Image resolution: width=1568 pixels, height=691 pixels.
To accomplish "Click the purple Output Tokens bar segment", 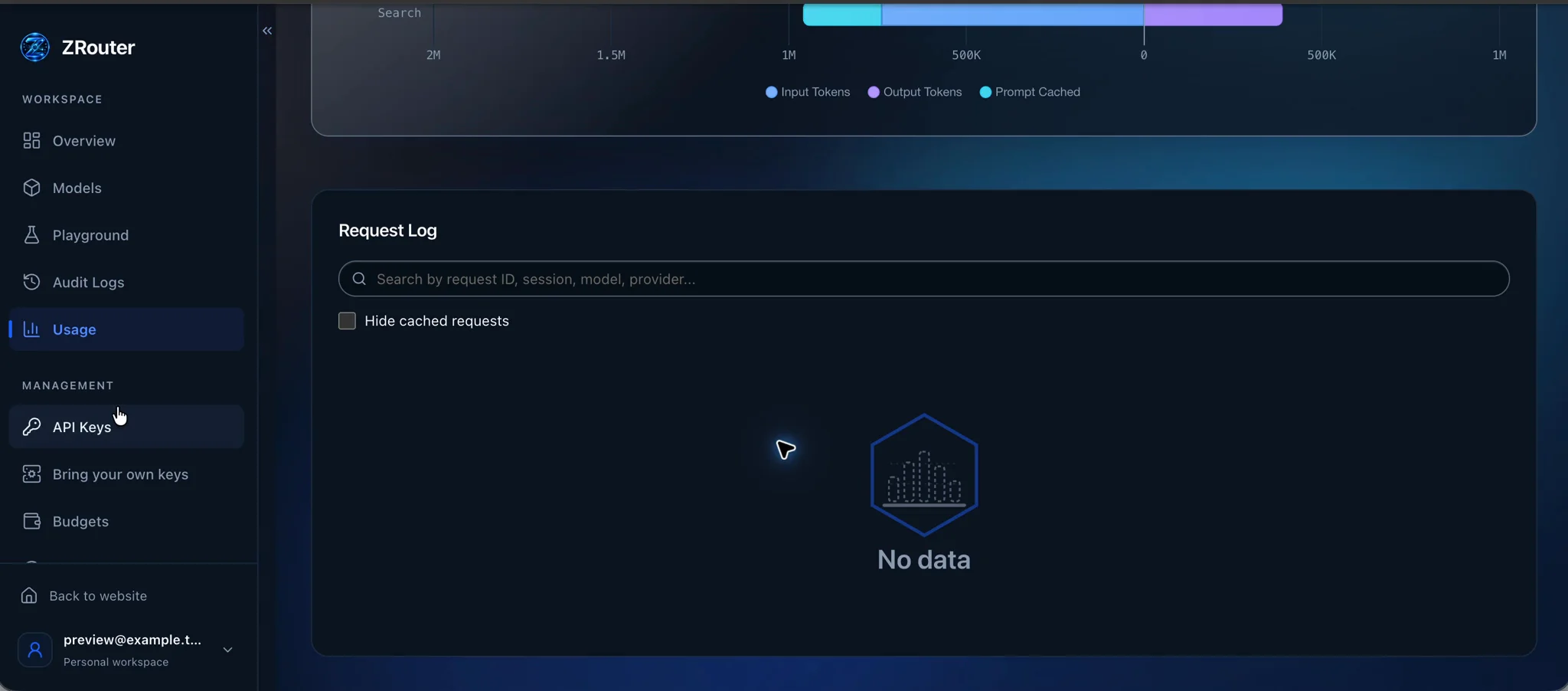I will (1214, 15).
